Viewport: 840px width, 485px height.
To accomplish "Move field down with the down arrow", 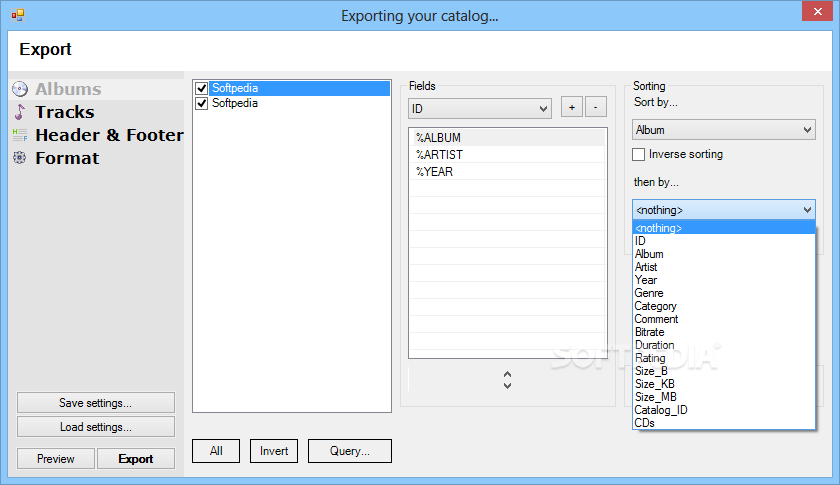I will pyautogui.click(x=507, y=385).
